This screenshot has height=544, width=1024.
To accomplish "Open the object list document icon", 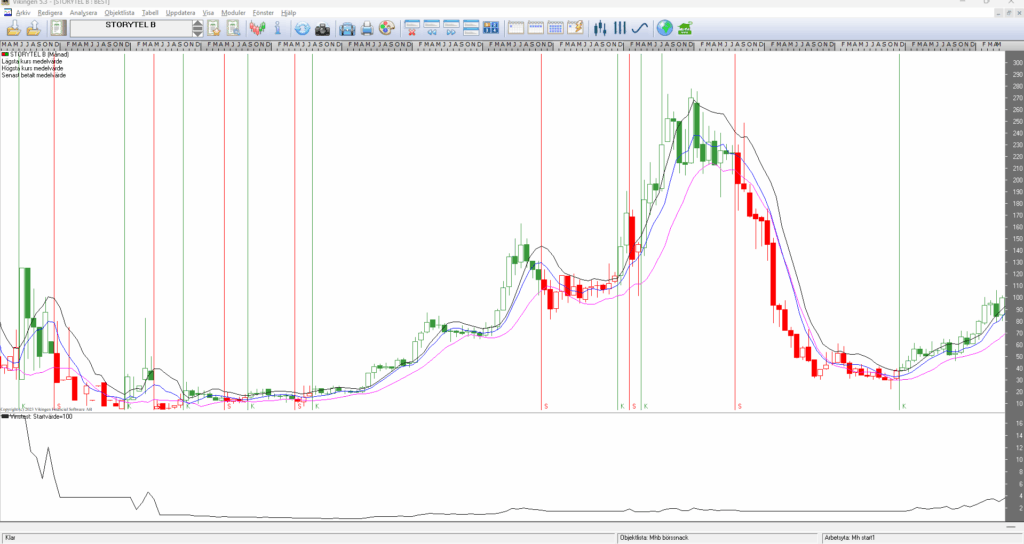I will [58, 28].
